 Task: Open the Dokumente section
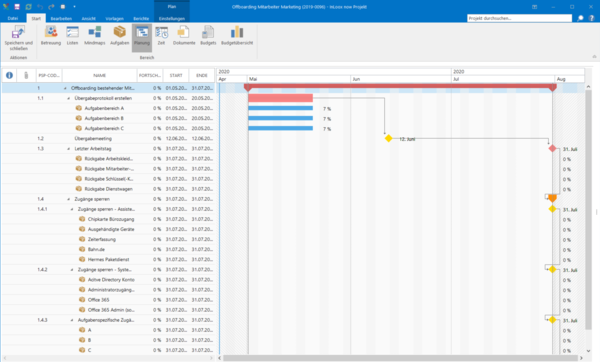184,36
